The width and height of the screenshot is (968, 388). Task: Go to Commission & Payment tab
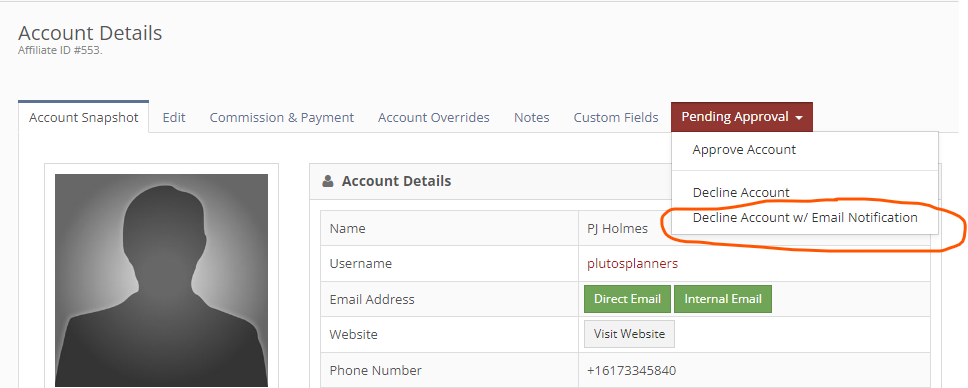pyautogui.click(x=282, y=117)
